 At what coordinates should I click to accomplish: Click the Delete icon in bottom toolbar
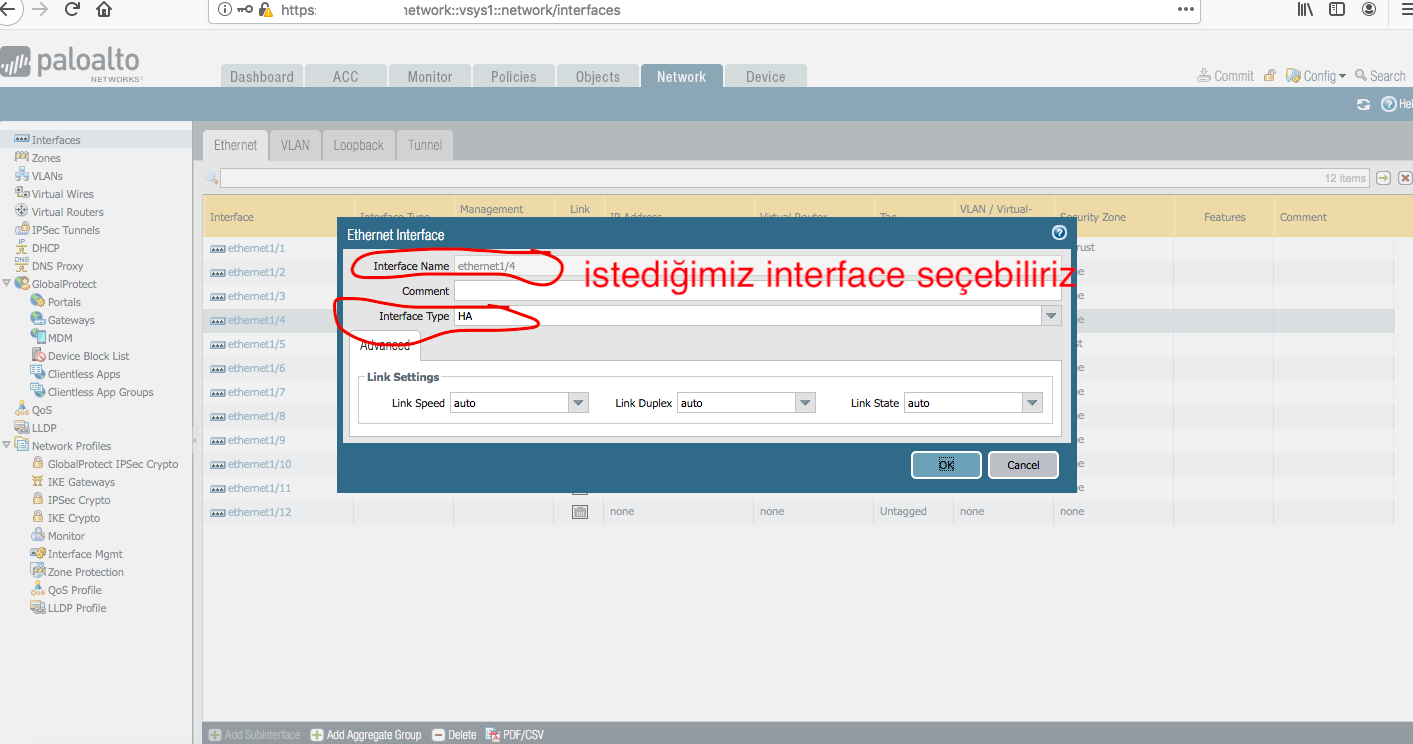coord(438,735)
